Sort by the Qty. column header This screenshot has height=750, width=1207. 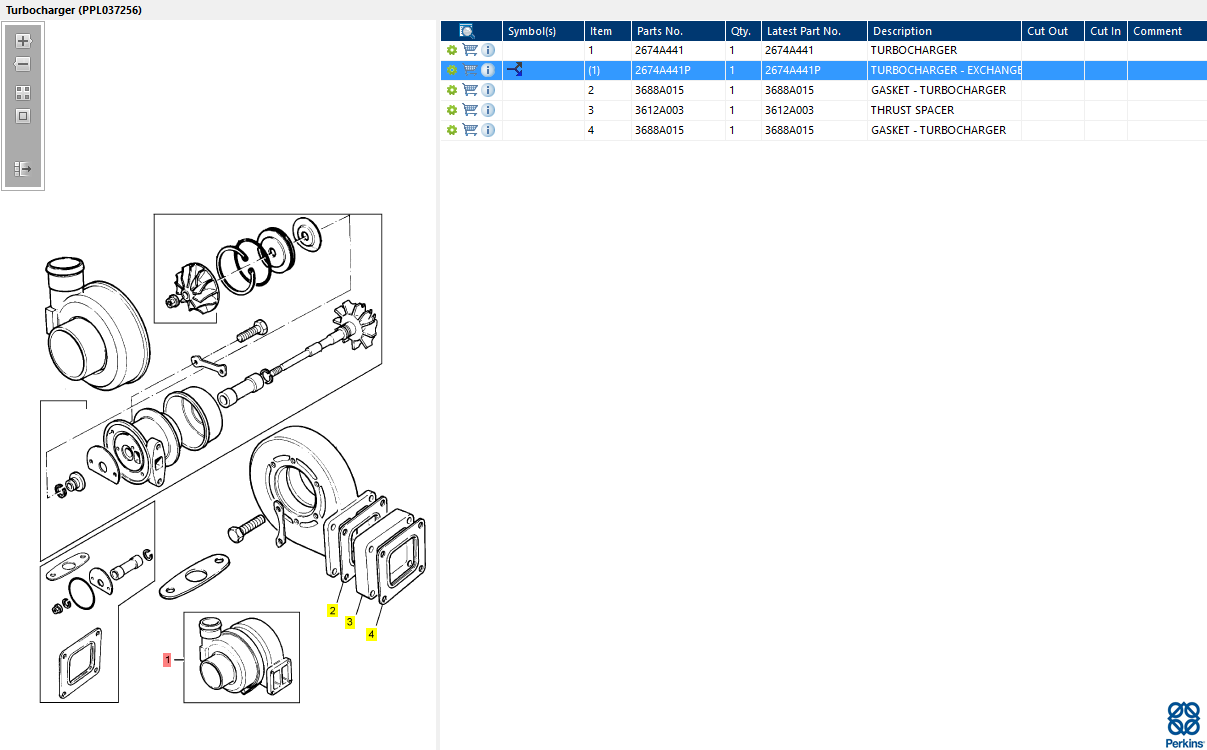[743, 31]
